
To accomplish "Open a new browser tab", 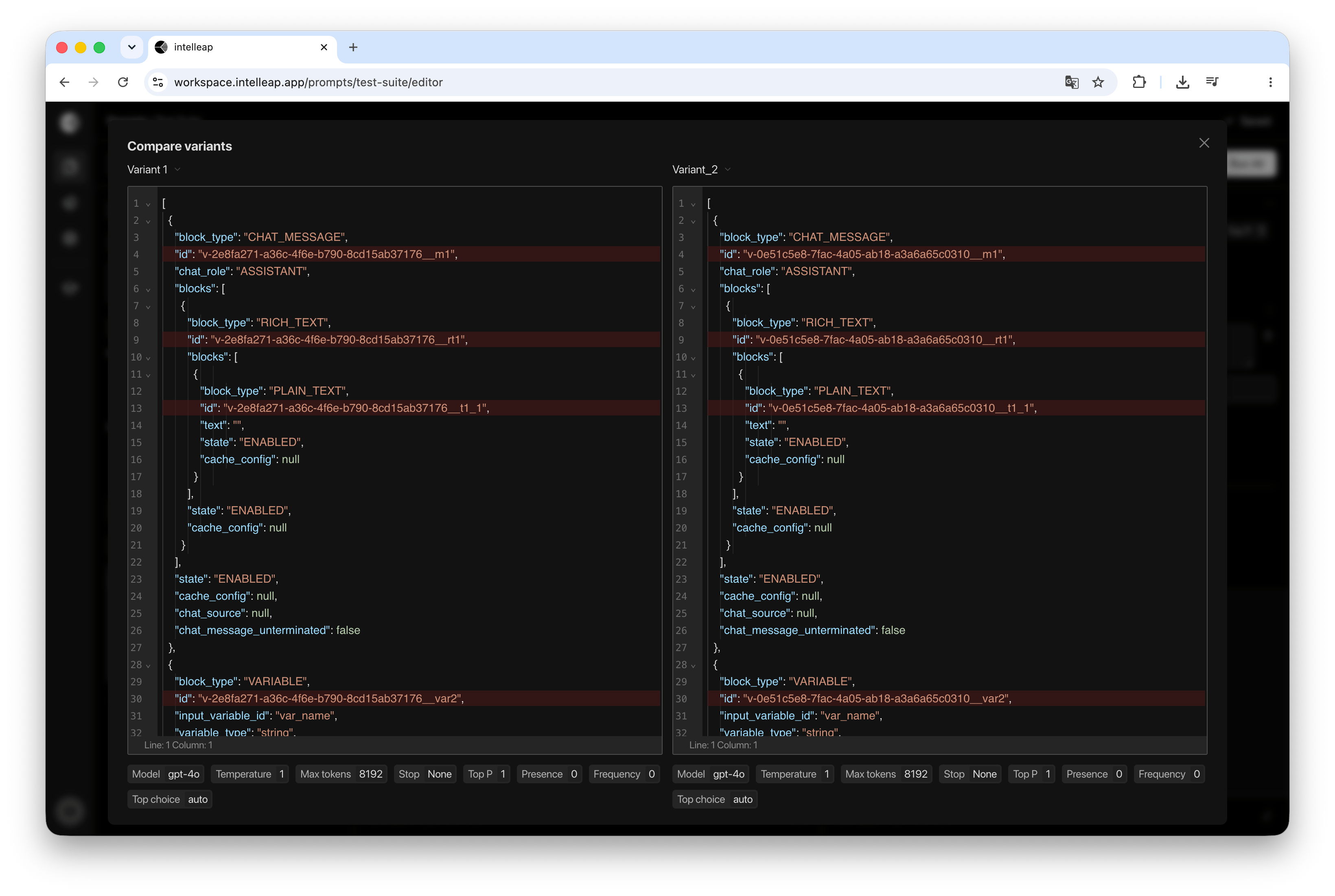I will point(353,48).
